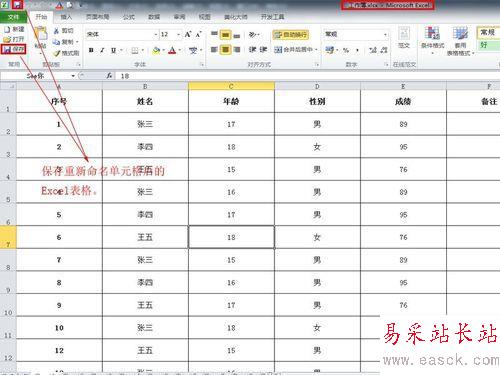The image size is (500, 375).
Task: Click the Cut (剪切) scissors icon
Action: [56, 31]
